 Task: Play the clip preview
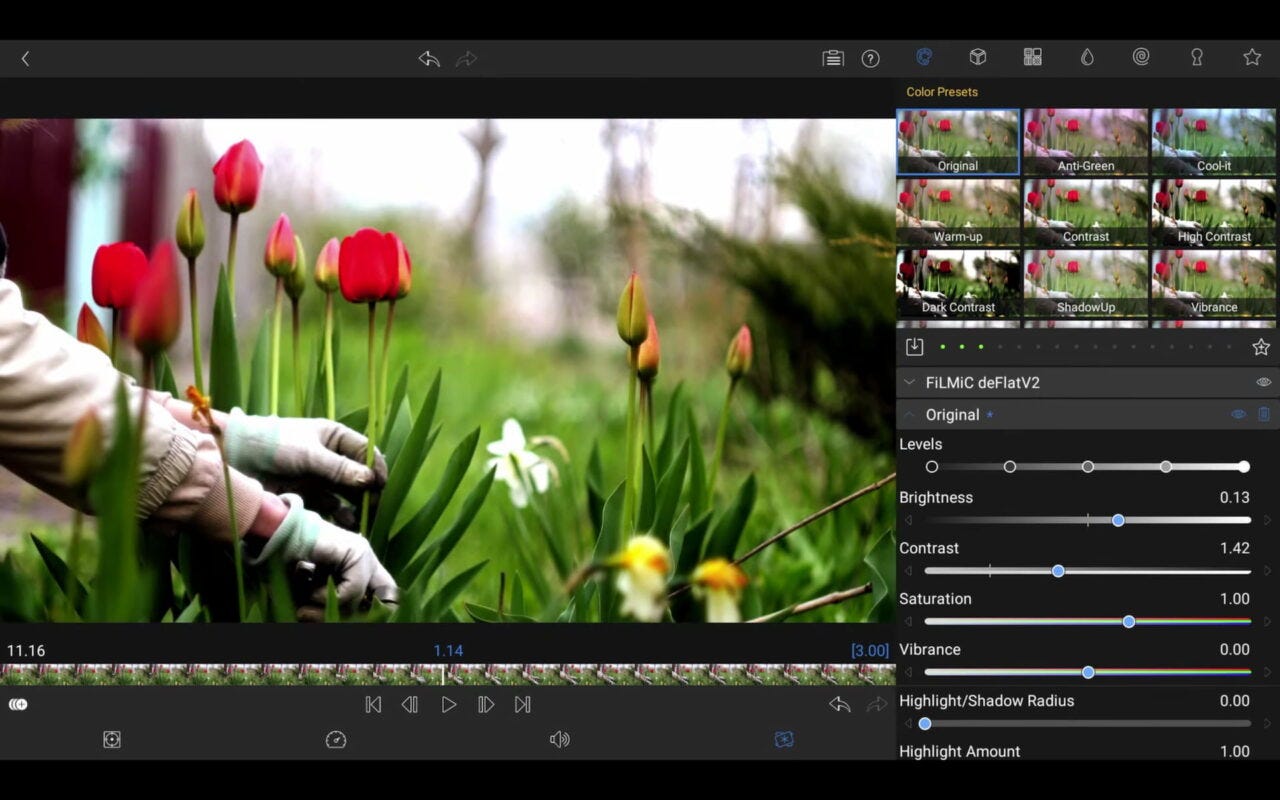coord(449,705)
